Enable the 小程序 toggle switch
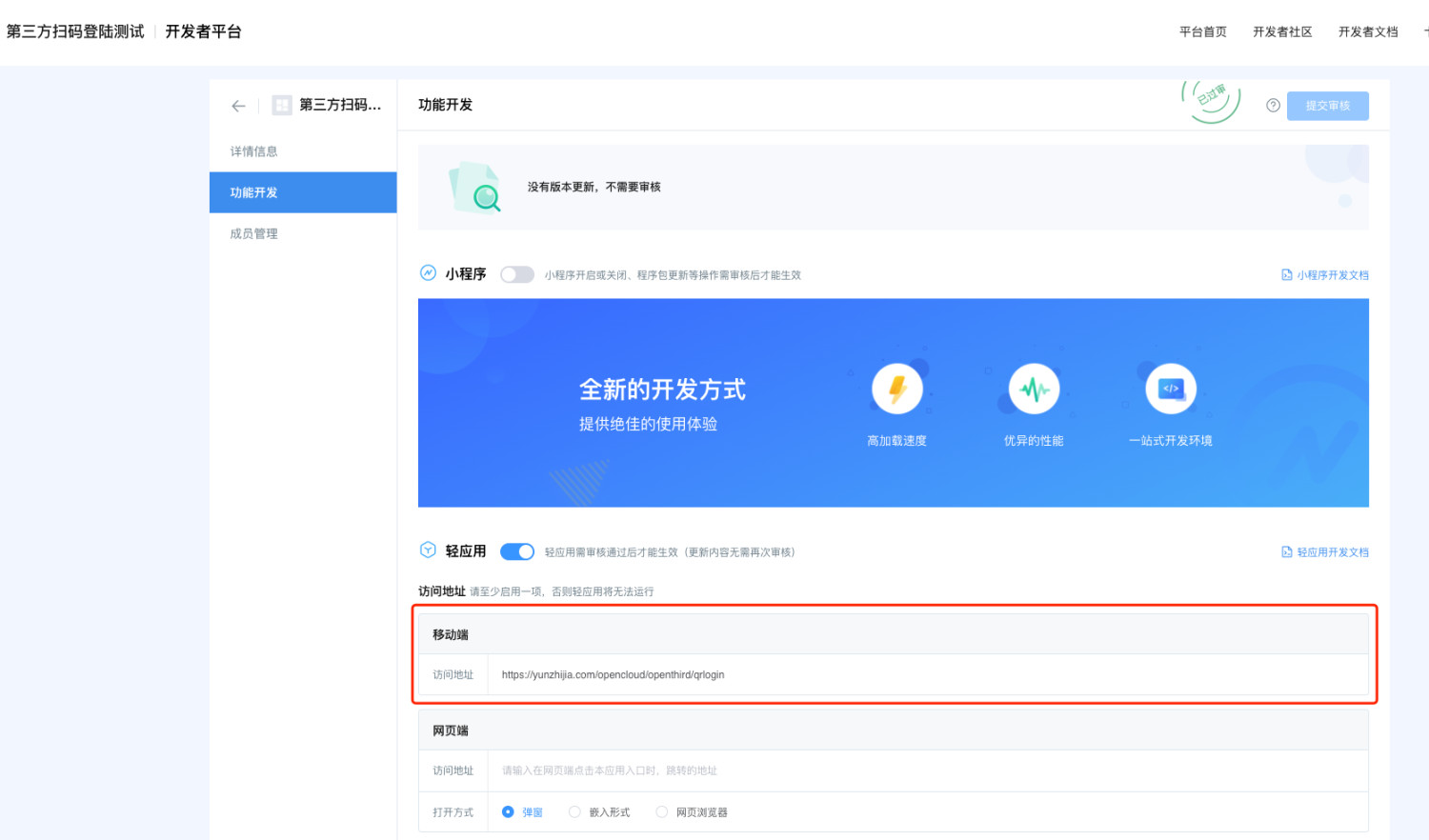Viewport: 1429px width, 840px height. [517, 275]
